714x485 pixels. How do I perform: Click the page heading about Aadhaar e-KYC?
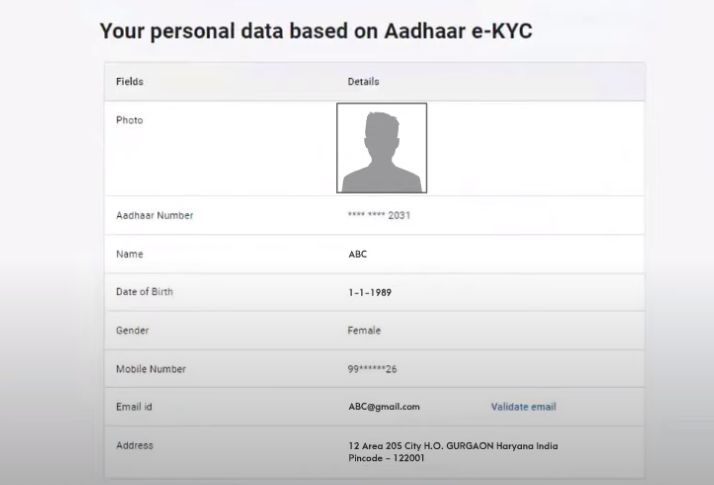coord(316,31)
